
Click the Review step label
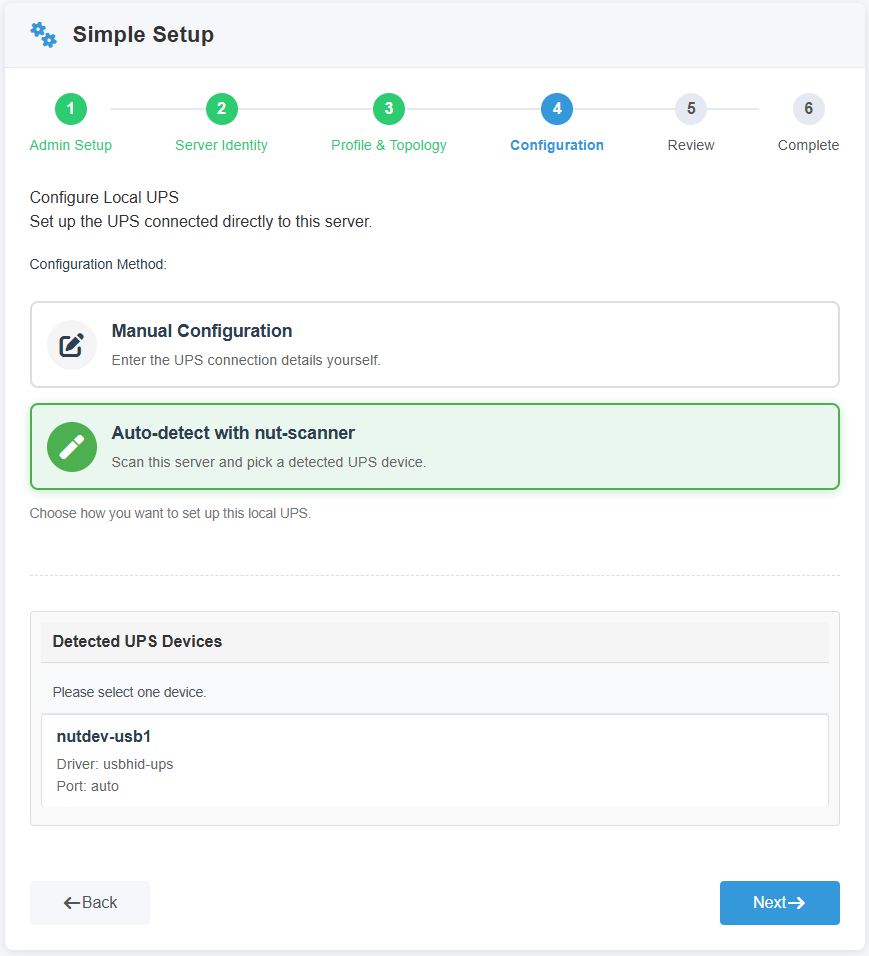[690, 145]
